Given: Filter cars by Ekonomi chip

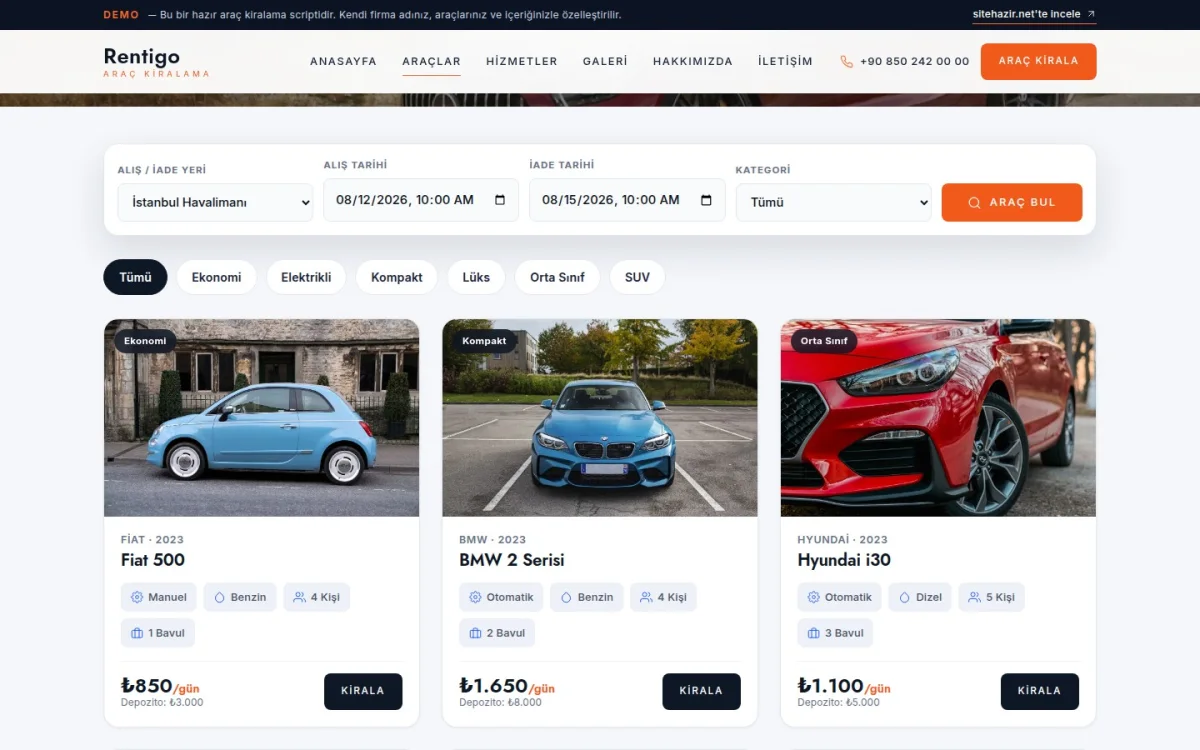Looking at the screenshot, I should tap(216, 277).
